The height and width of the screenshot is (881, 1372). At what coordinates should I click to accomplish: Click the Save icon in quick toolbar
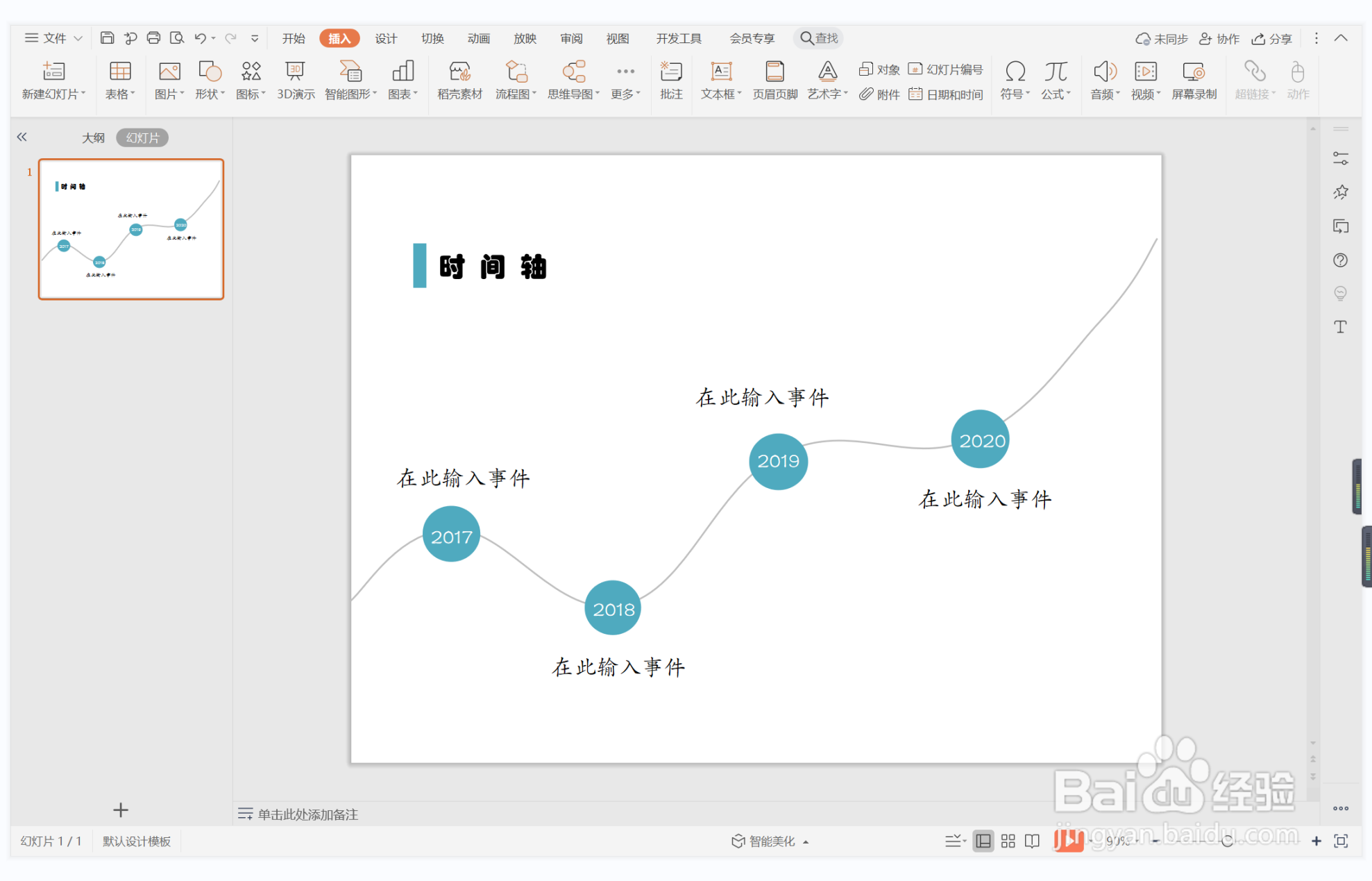pos(107,38)
